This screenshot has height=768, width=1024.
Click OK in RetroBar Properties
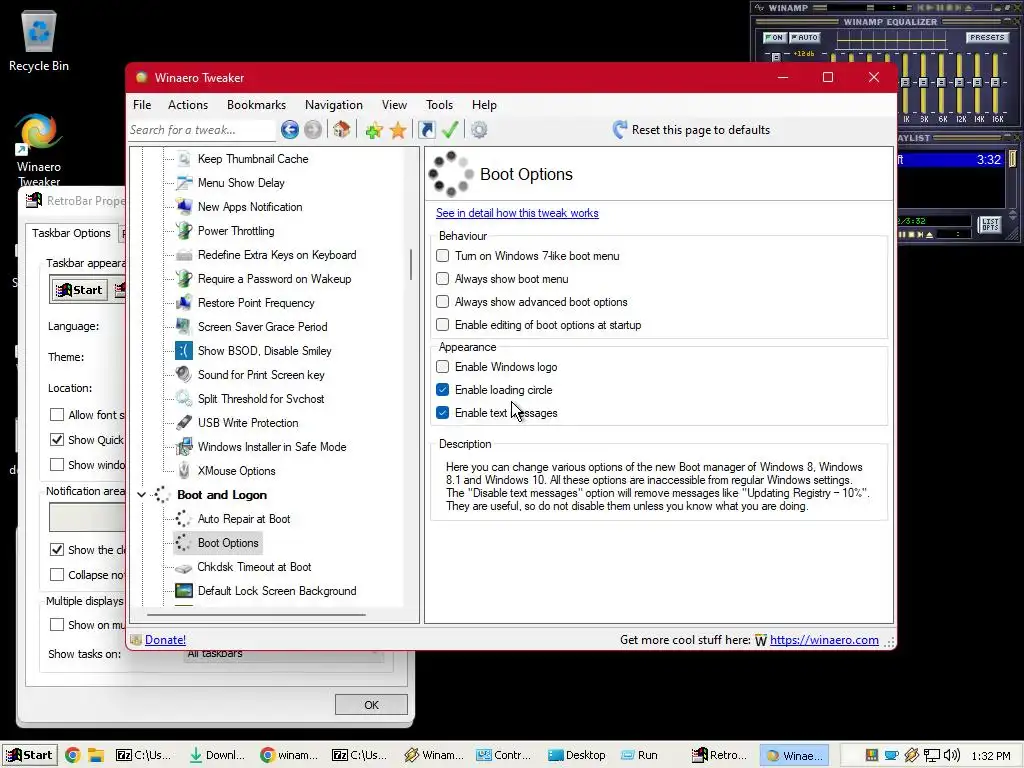coord(371,705)
